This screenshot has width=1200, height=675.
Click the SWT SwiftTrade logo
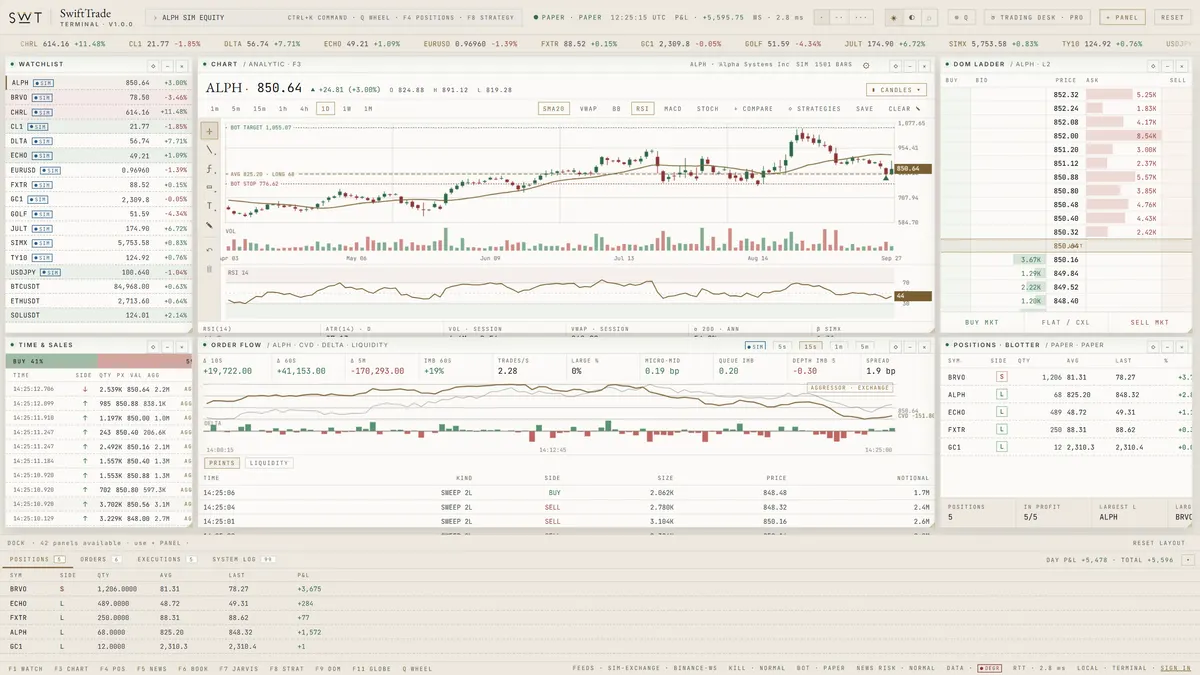(70, 17)
